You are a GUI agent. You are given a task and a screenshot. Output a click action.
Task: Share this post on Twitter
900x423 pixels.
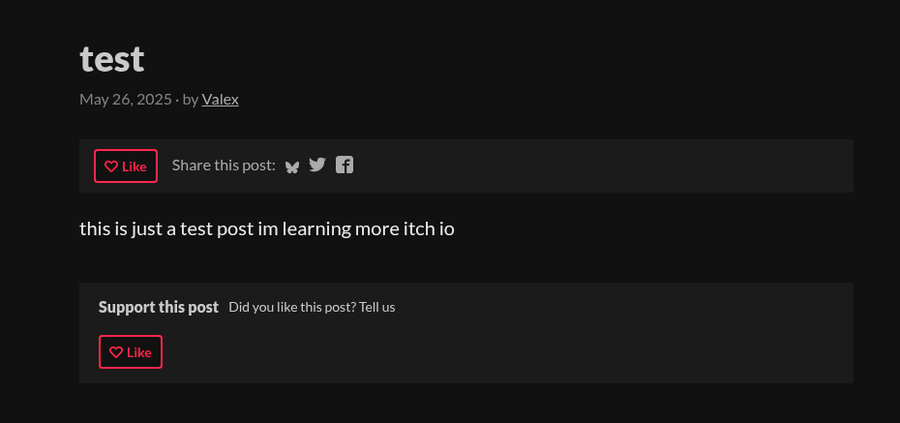317,165
